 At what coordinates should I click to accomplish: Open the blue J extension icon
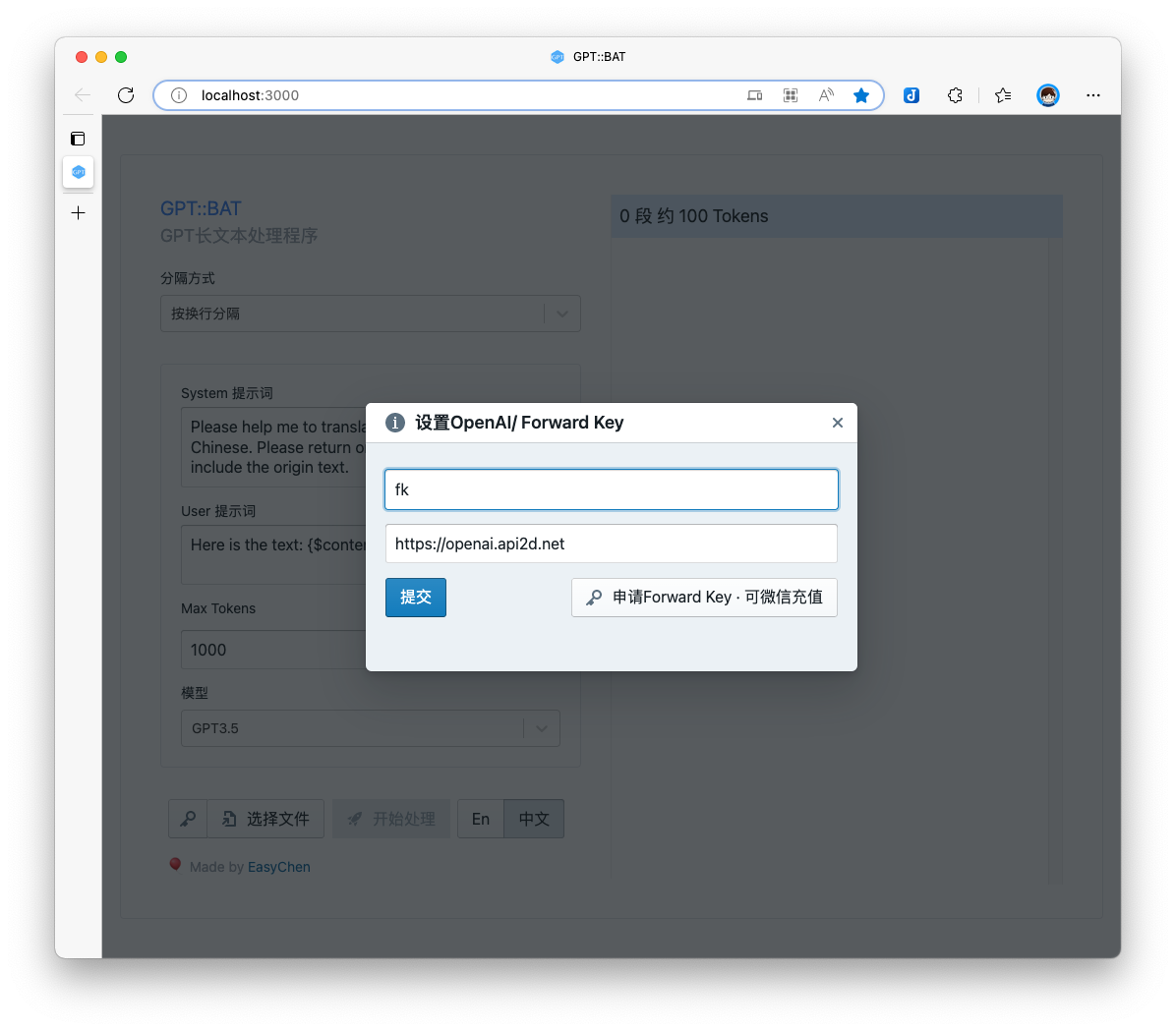(x=911, y=95)
